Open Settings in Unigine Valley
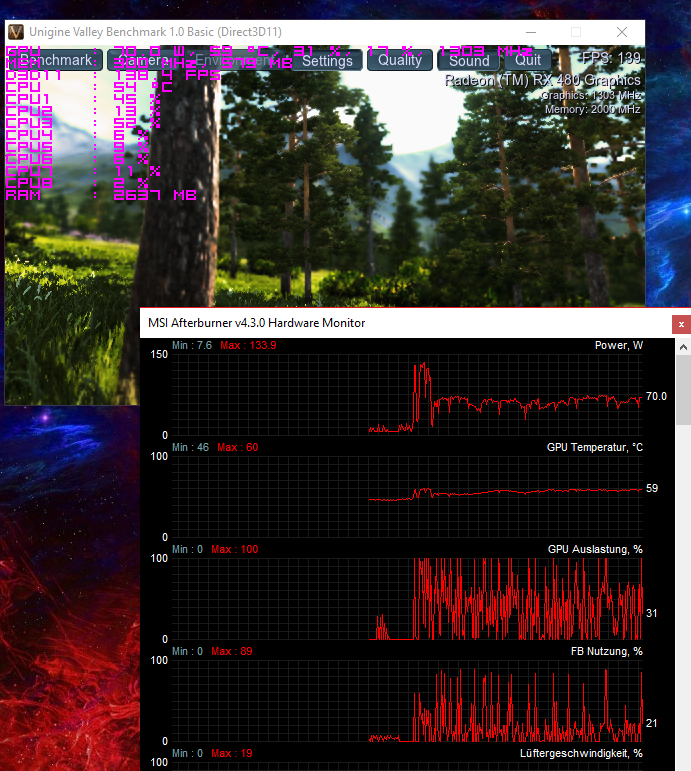 tap(327, 60)
